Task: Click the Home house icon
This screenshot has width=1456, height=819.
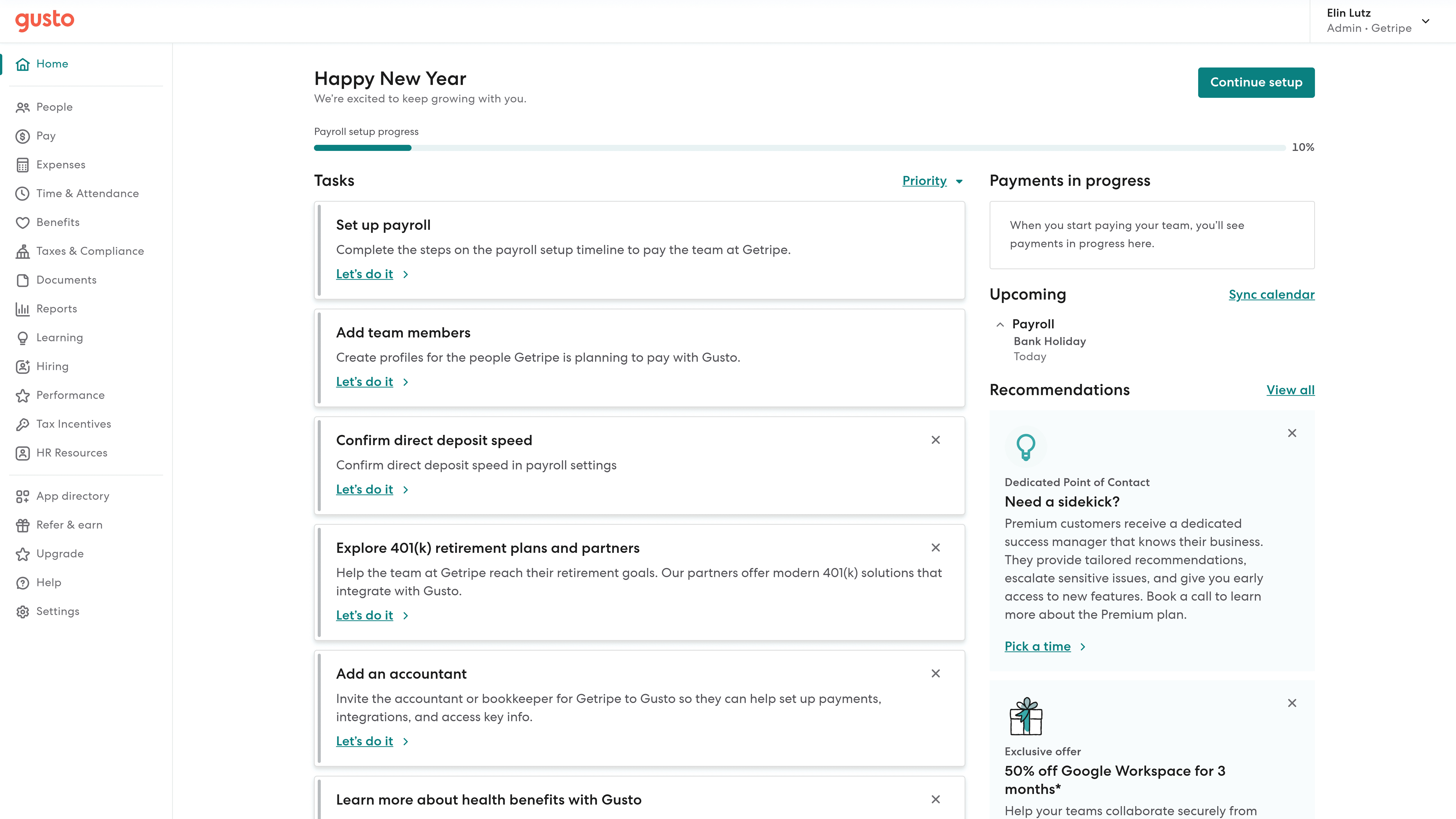Action: 23,64
